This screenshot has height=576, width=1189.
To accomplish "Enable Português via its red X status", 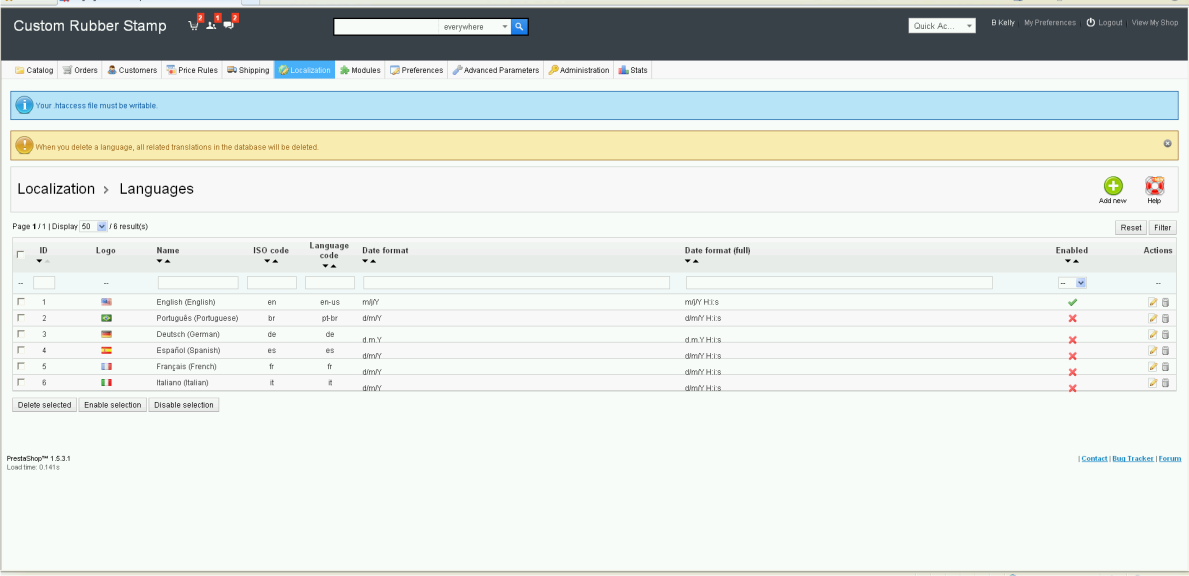I will point(1072,318).
